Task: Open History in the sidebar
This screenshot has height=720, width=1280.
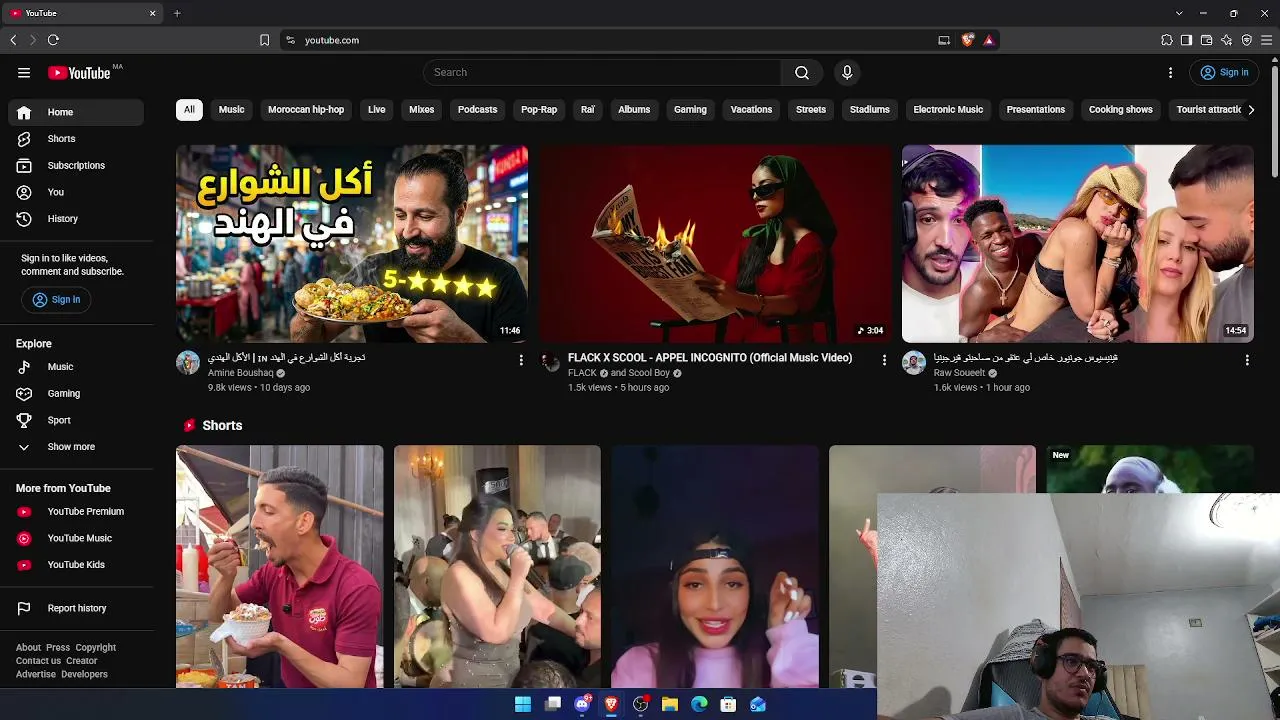Action: coord(76,218)
